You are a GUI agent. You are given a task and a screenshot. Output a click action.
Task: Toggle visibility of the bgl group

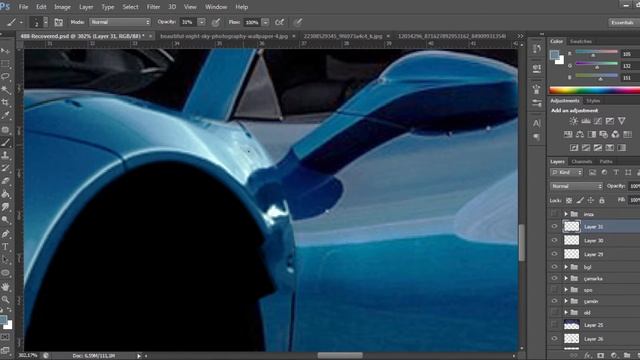(554, 267)
